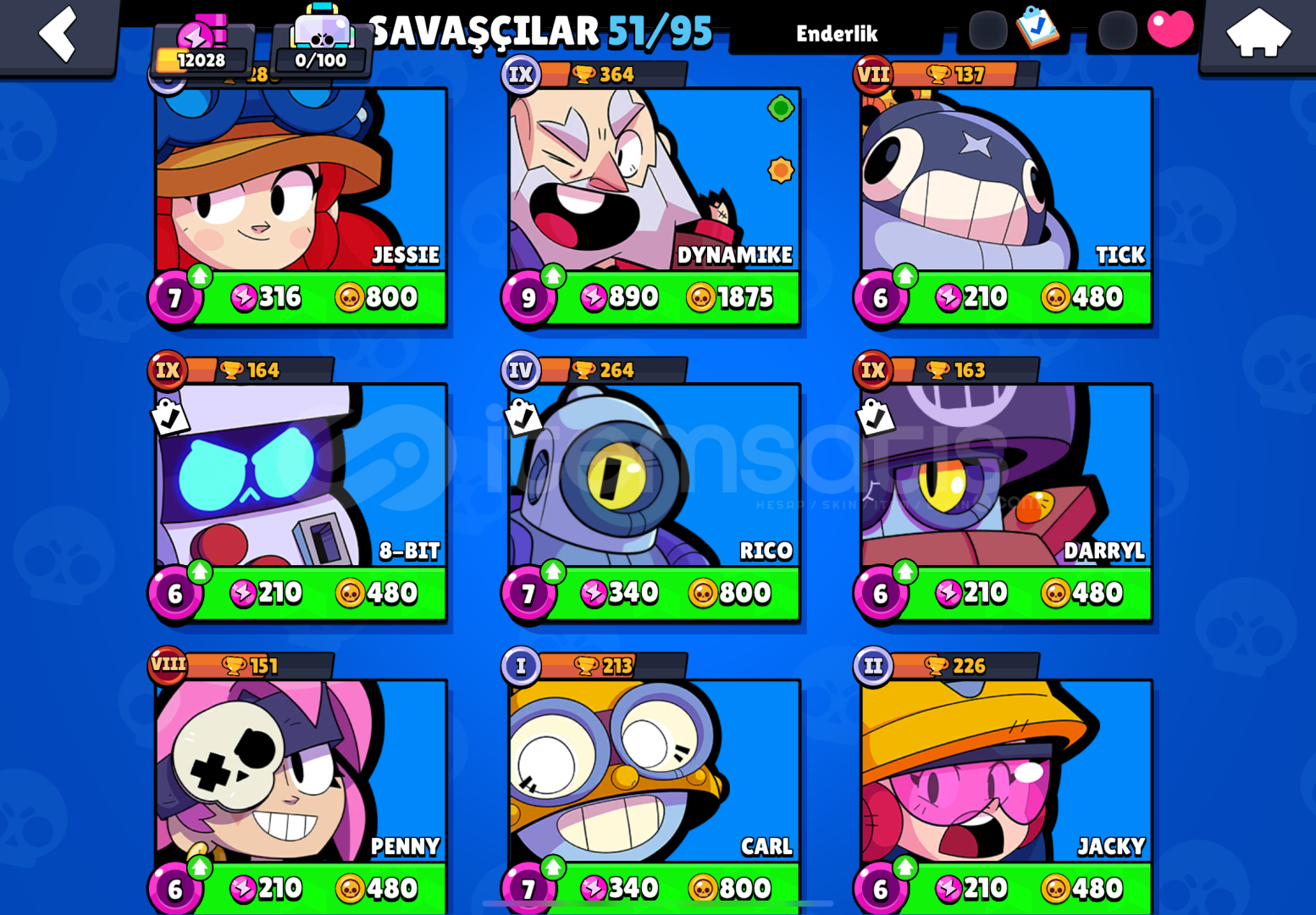The image size is (1316, 915).
Task: Tap Dynamike's green gadget icon
Action: [780, 108]
